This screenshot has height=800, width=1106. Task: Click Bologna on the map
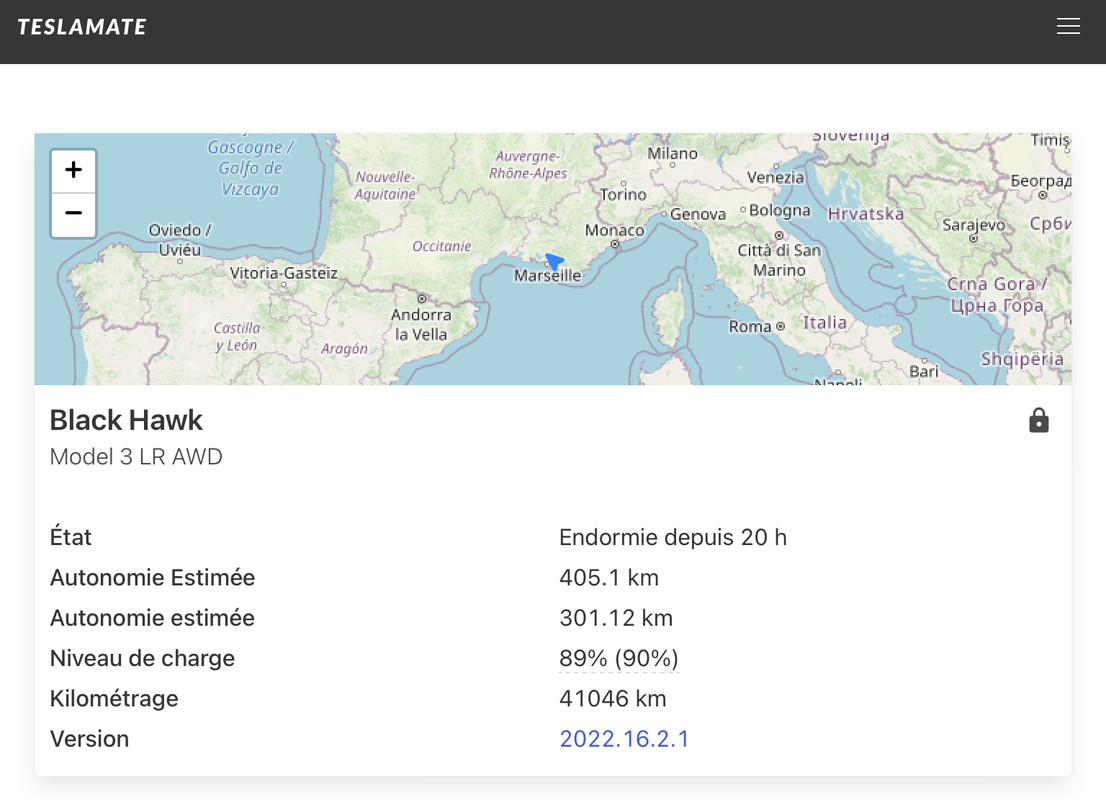point(779,210)
